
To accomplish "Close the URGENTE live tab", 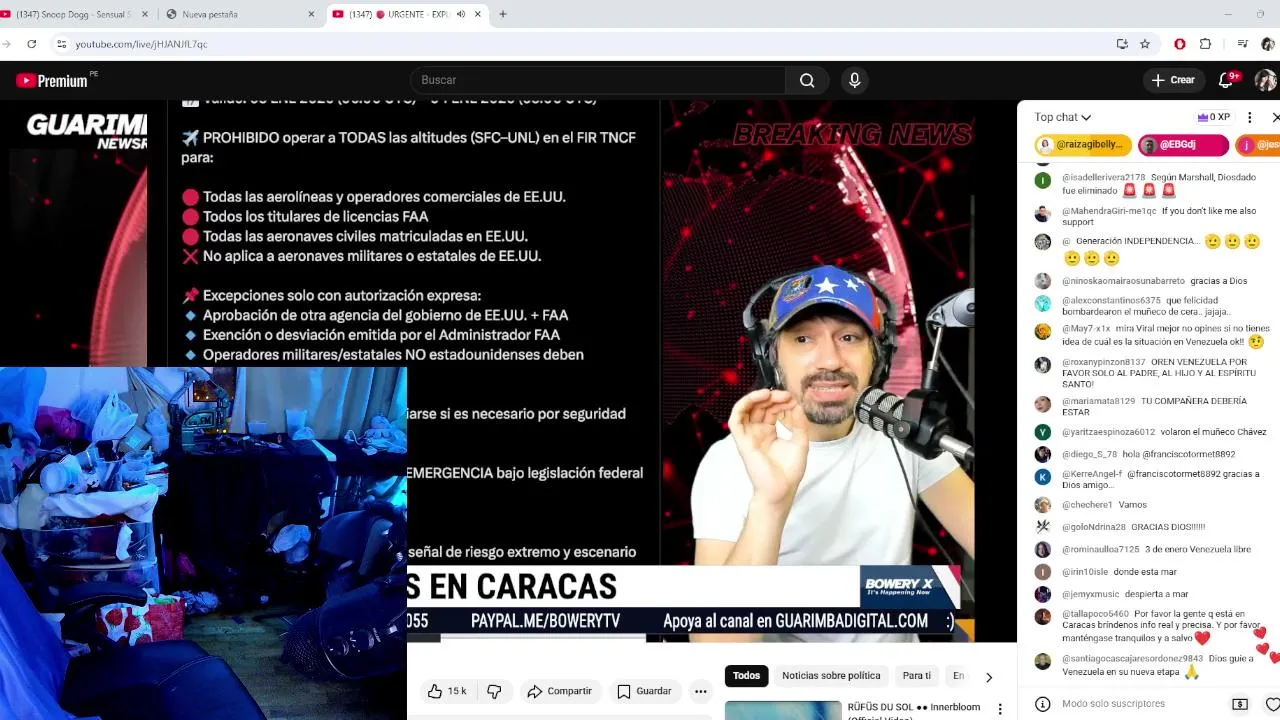I will pos(478,14).
